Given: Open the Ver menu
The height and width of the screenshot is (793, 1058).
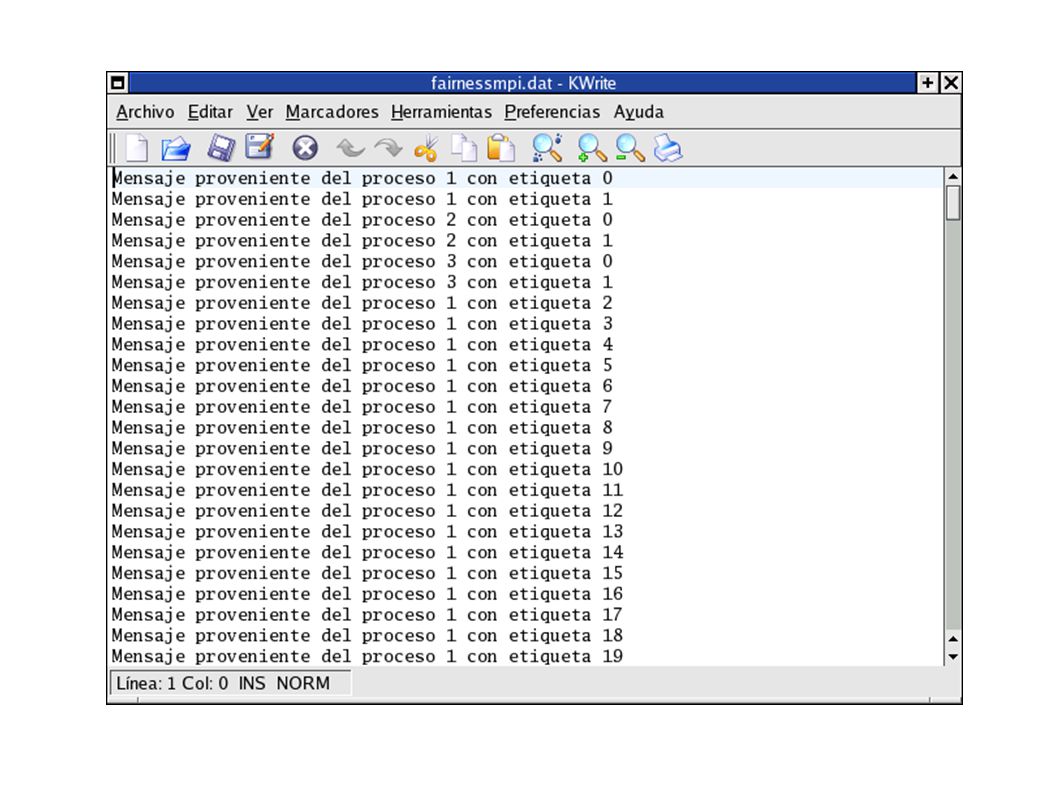Looking at the screenshot, I should pyautogui.click(x=260, y=112).
